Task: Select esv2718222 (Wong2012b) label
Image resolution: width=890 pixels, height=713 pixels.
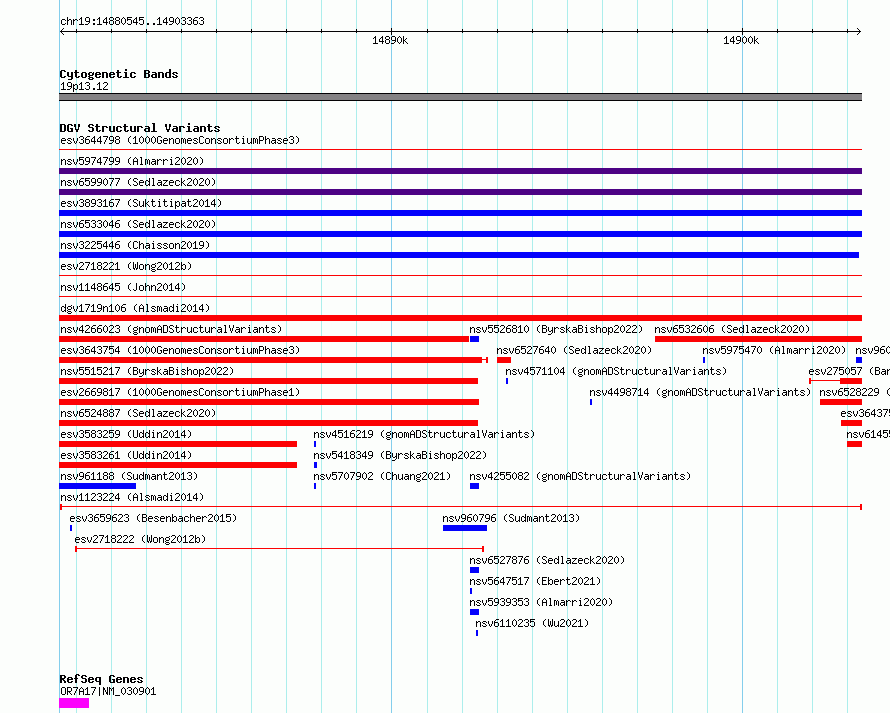Action: (140, 539)
